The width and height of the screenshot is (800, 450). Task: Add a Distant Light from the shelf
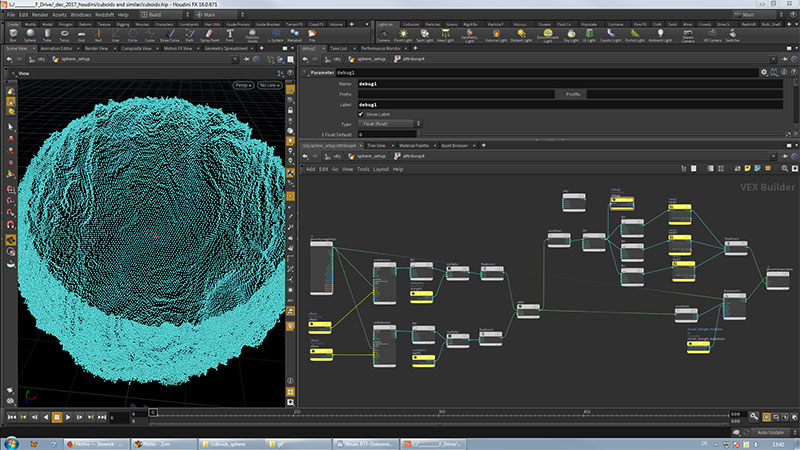521,35
